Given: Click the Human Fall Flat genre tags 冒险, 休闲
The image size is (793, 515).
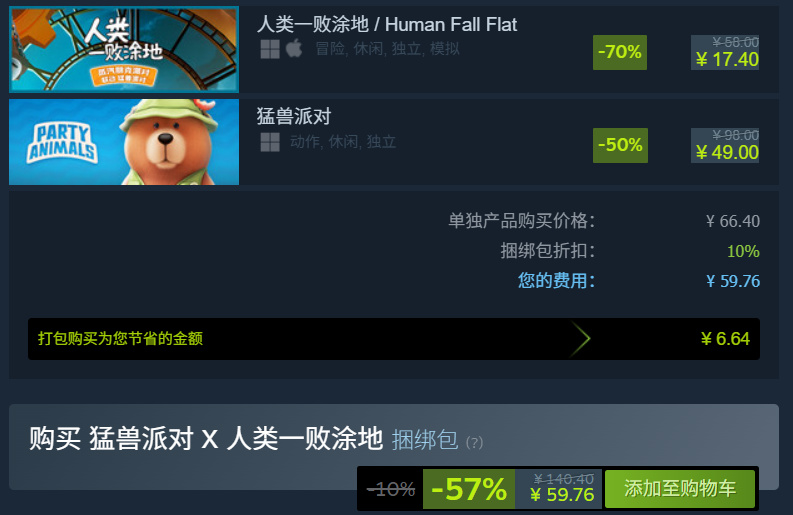Looking at the screenshot, I should [349, 49].
